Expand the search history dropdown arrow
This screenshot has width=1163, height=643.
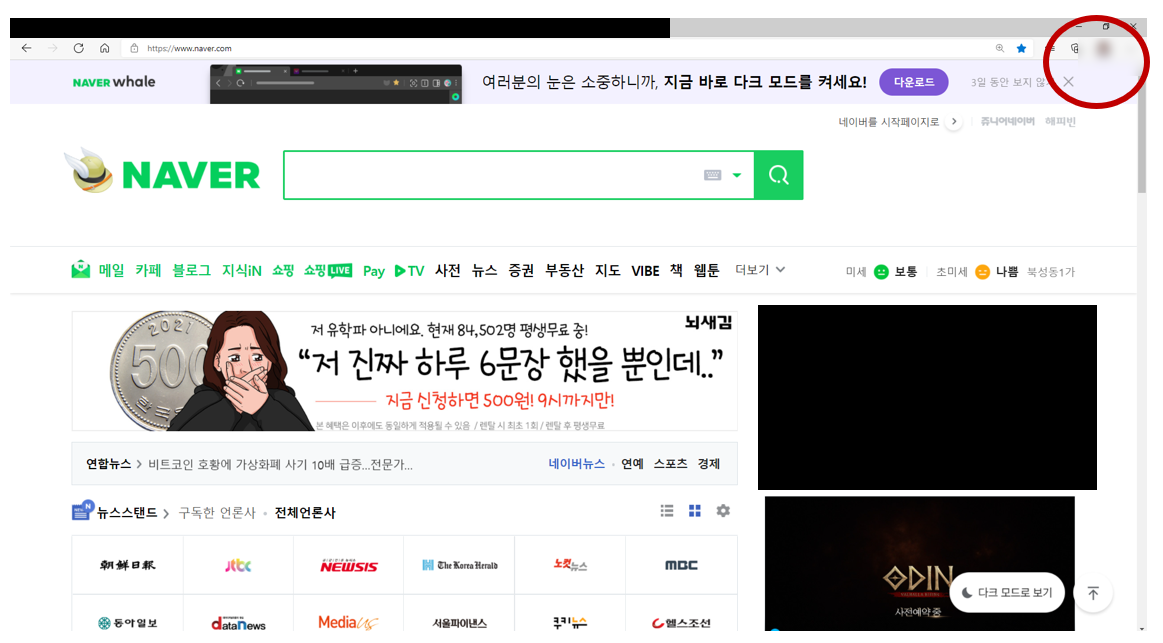coord(737,175)
